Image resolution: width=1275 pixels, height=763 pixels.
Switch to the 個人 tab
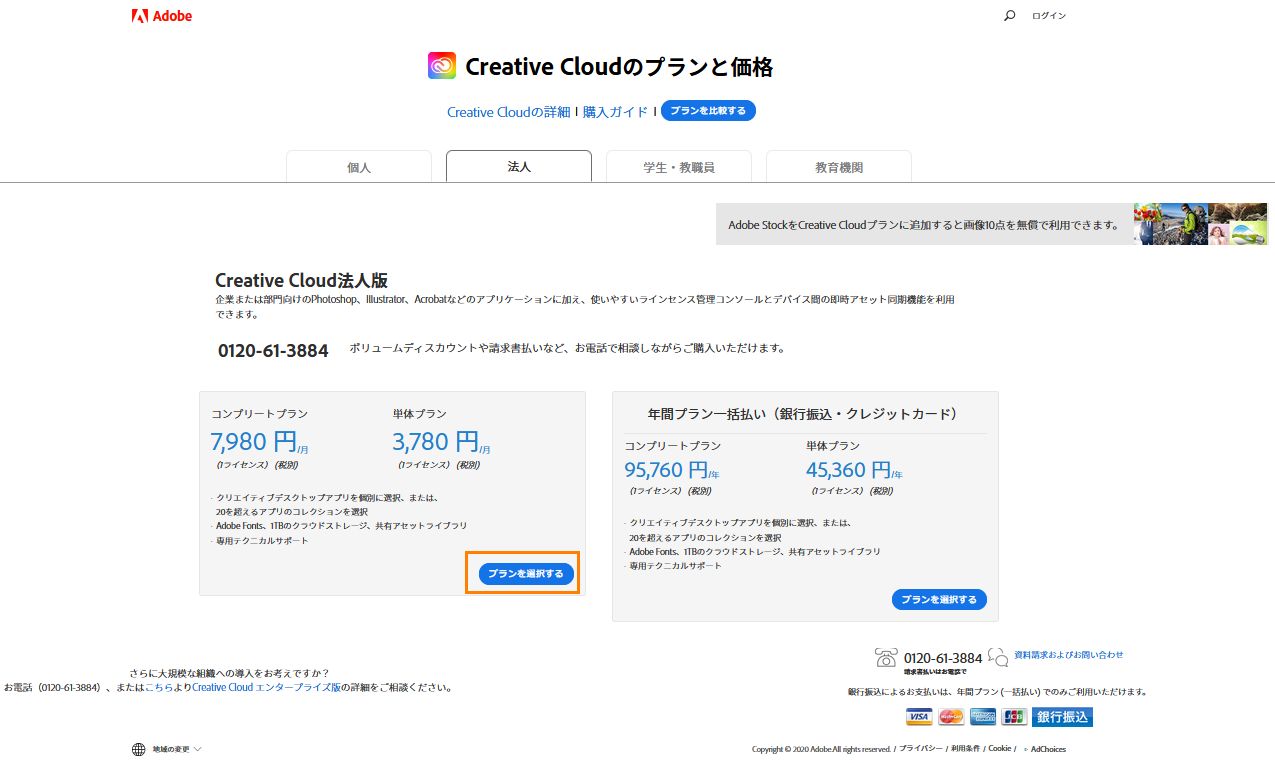359,167
